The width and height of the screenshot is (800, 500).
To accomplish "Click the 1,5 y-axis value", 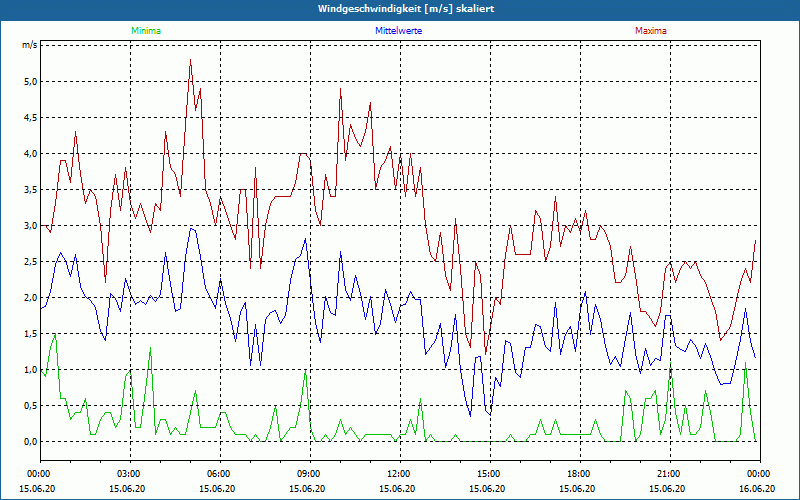I will pos(31,334).
